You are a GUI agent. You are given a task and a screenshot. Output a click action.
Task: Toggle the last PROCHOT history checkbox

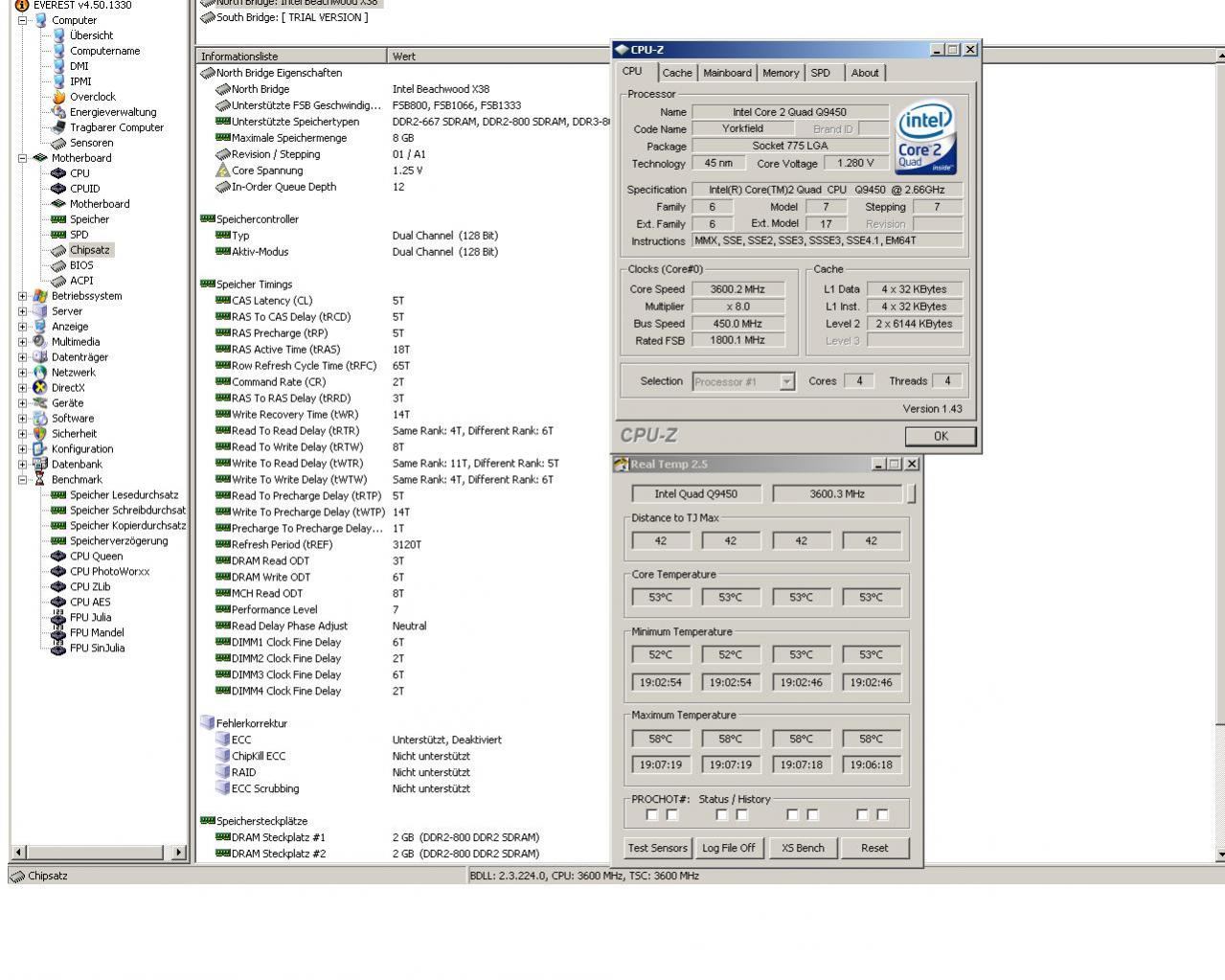coord(883,815)
